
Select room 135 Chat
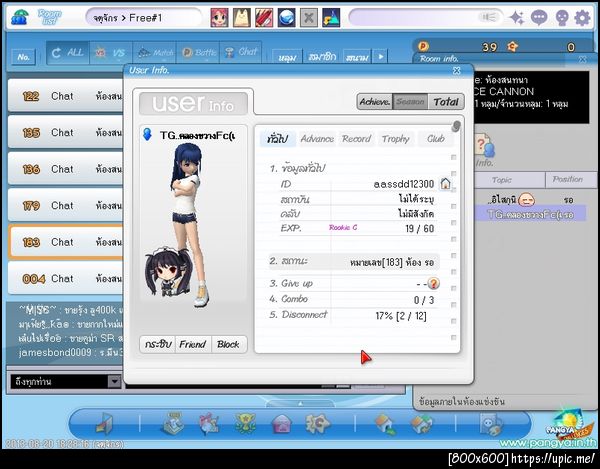point(66,132)
